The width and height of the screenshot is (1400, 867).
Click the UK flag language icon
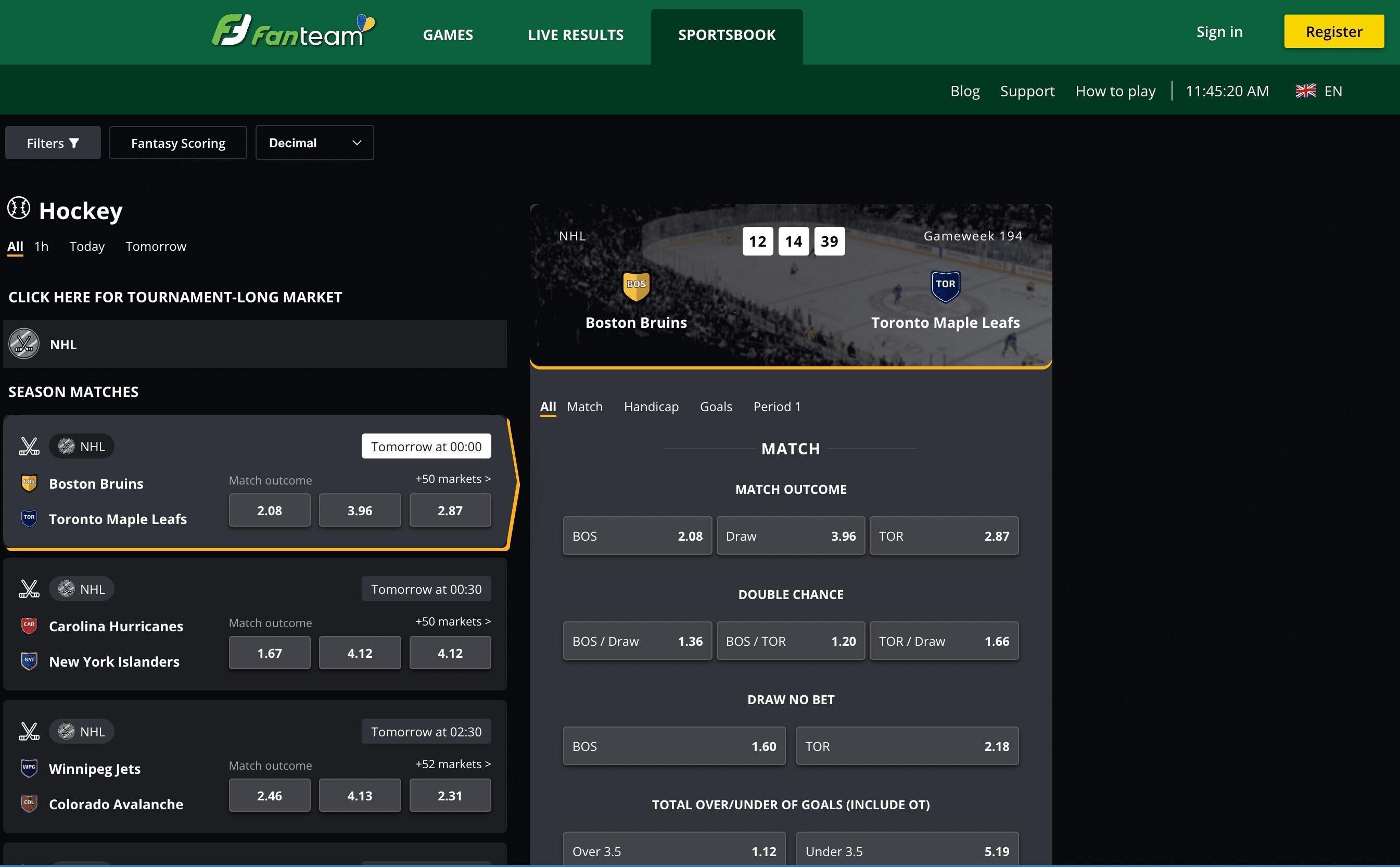pos(1305,91)
